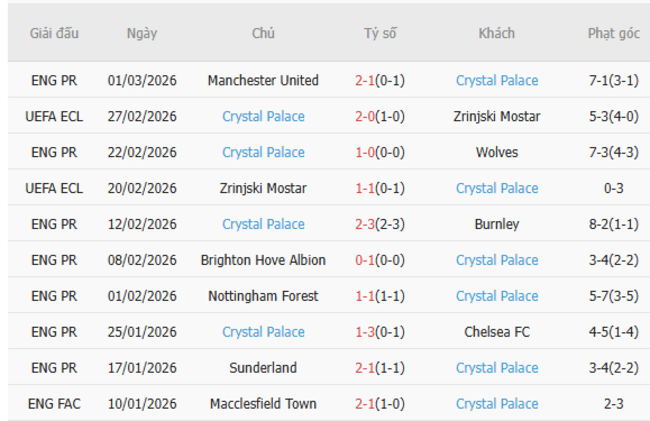Click Macclesfield Town in the ENG FAC row
Viewport: 650px width, 421px height.
pos(263,405)
